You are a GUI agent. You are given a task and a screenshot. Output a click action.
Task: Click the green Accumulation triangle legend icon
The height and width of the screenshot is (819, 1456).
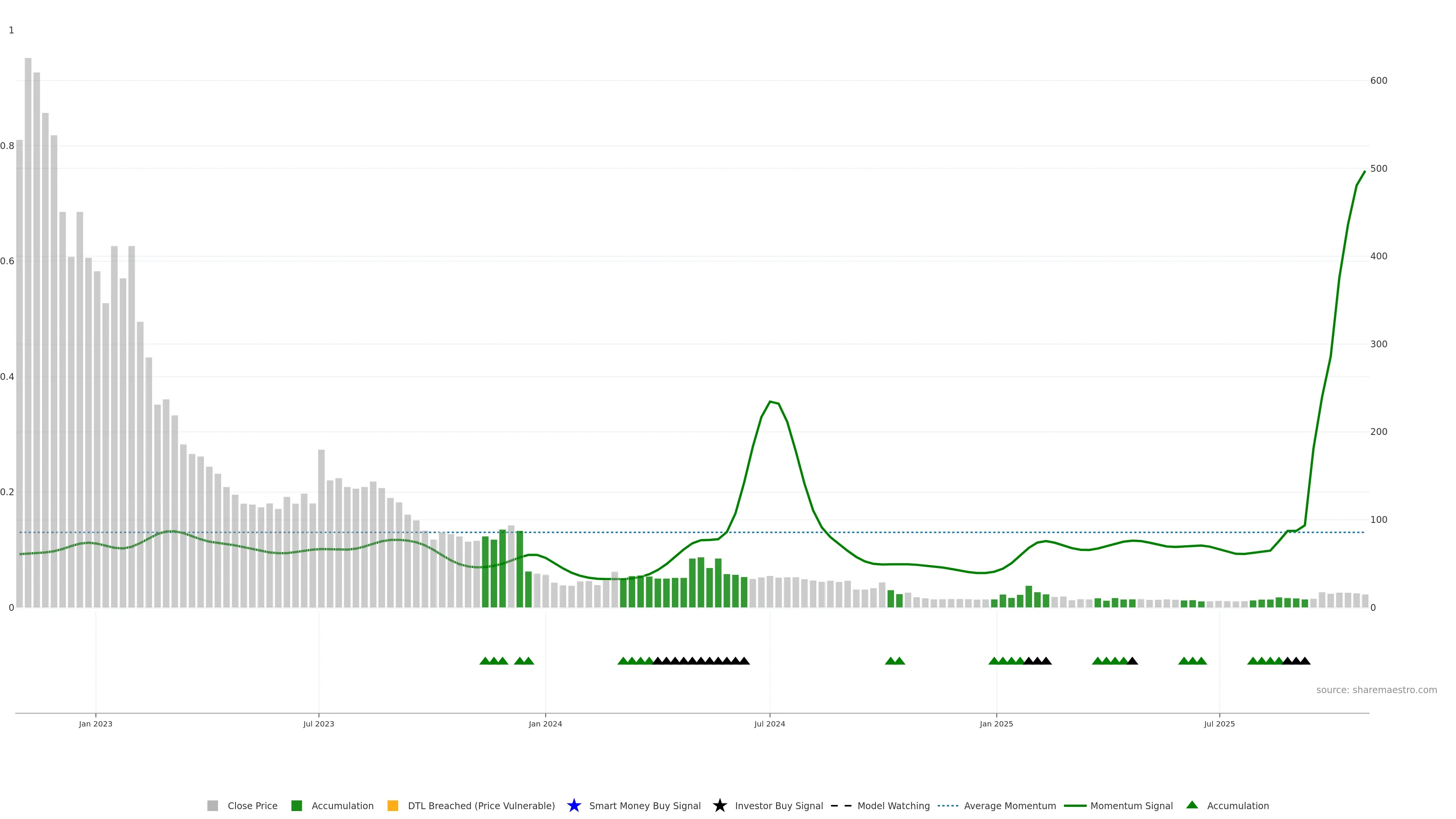1192,805
